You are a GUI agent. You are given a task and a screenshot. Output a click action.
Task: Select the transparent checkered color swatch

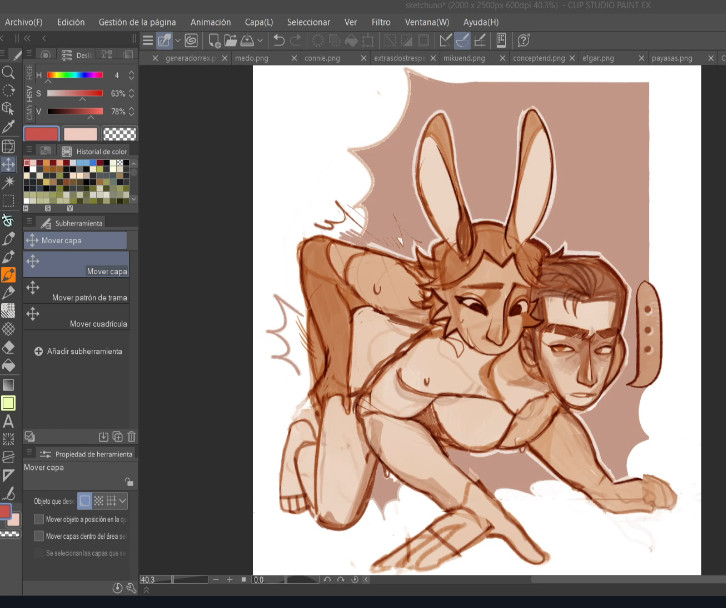point(119,134)
